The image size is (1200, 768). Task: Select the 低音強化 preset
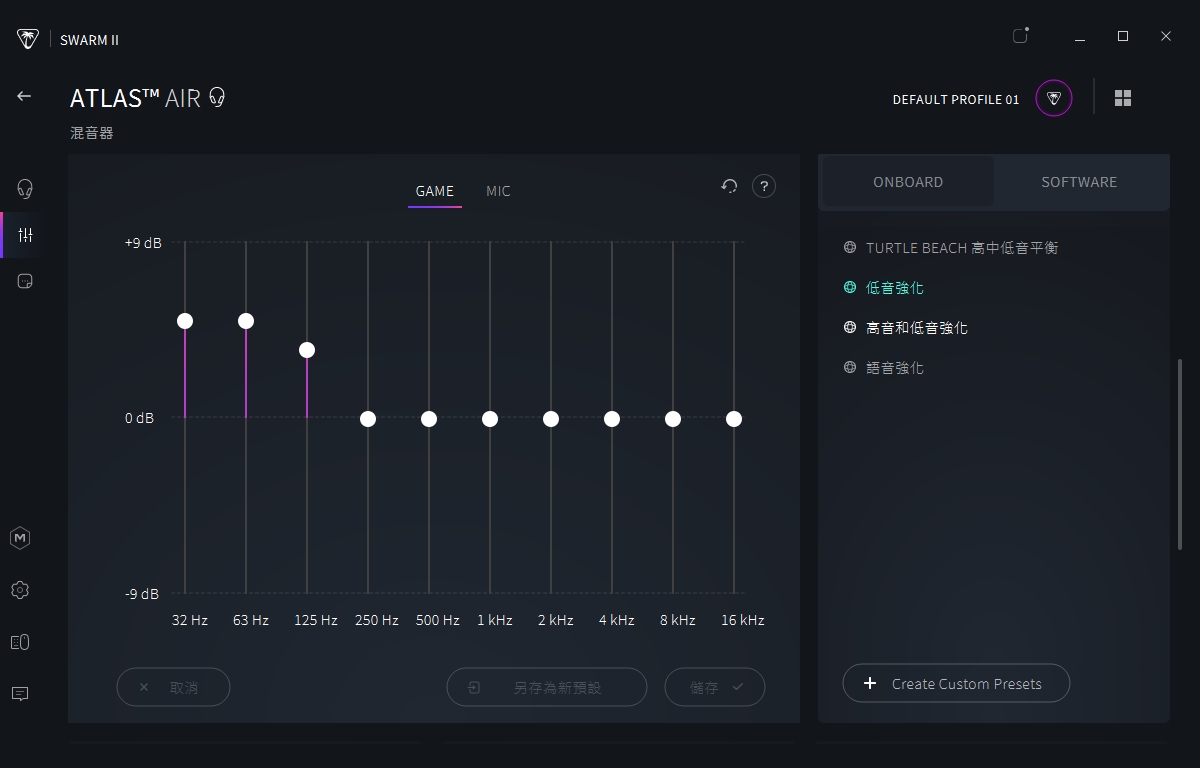point(895,287)
